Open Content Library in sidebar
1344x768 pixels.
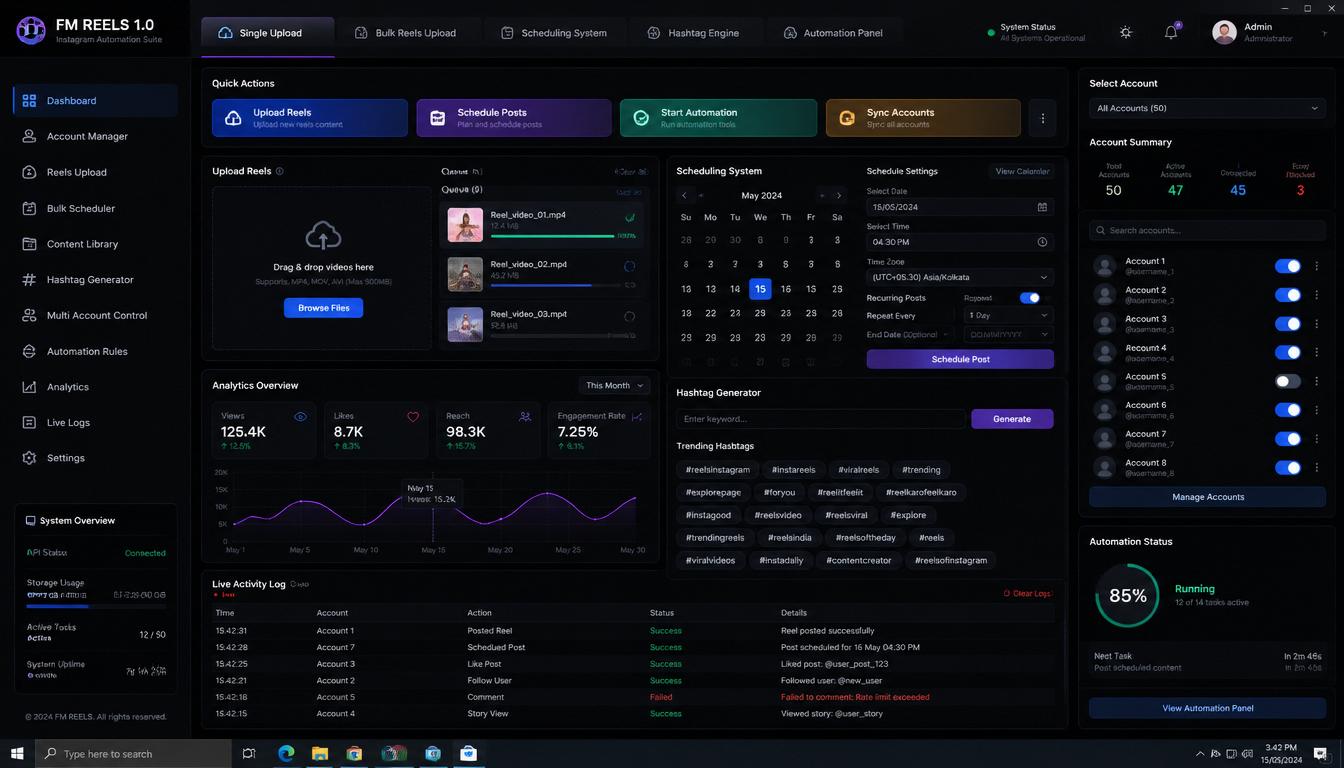pos(95,244)
